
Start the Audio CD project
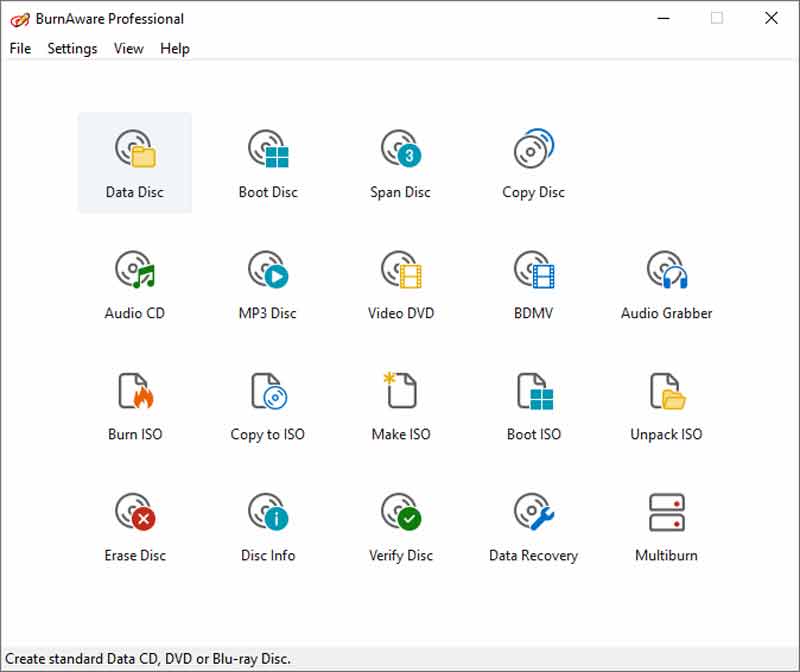135,272
